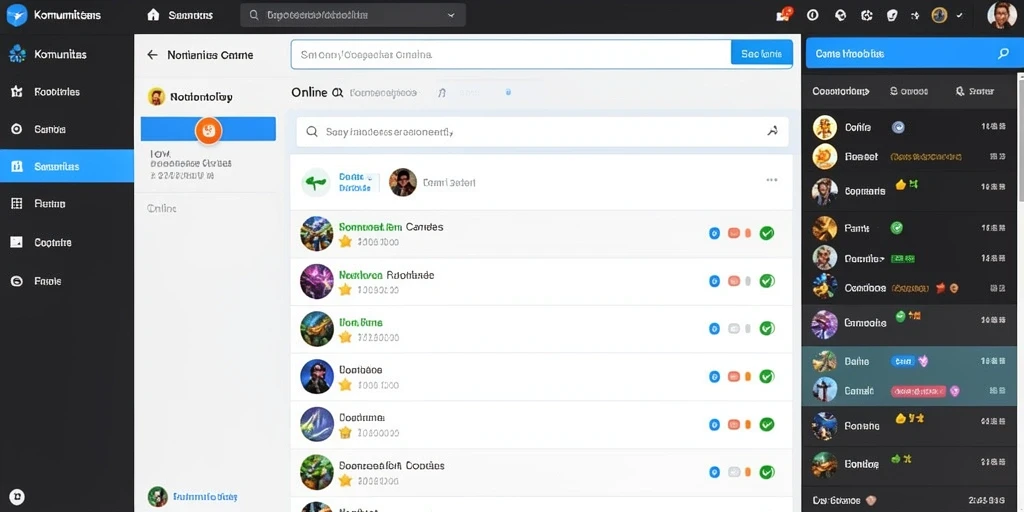Image resolution: width=1024 pixels, height=512 pixels.
Task: Click the green check badge on the Pants contact
Action: click(897, 228)
